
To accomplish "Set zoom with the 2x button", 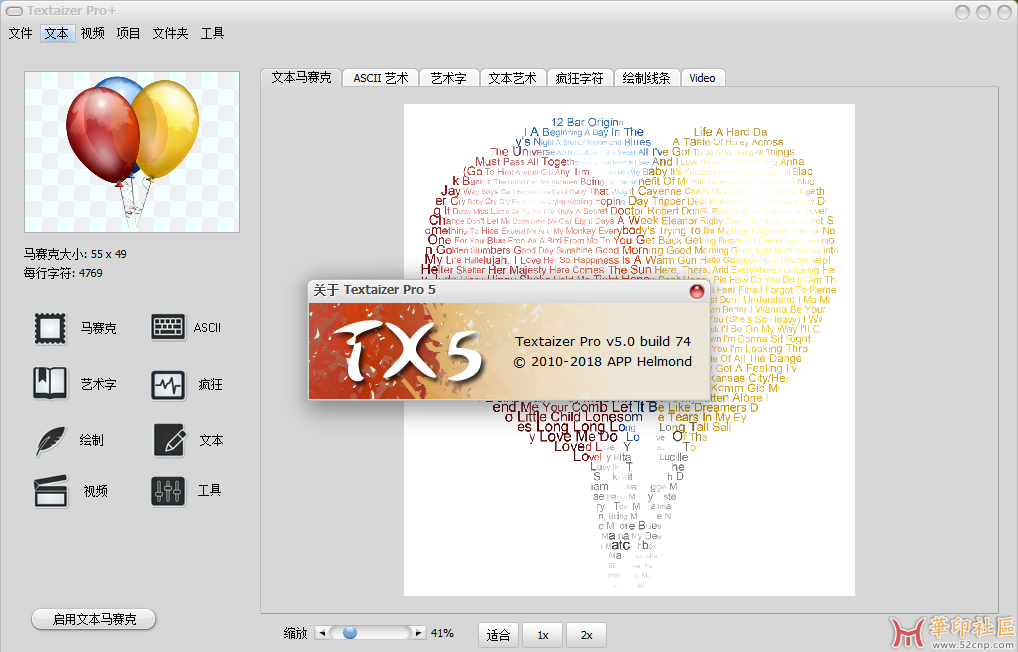I will (586, 634).
